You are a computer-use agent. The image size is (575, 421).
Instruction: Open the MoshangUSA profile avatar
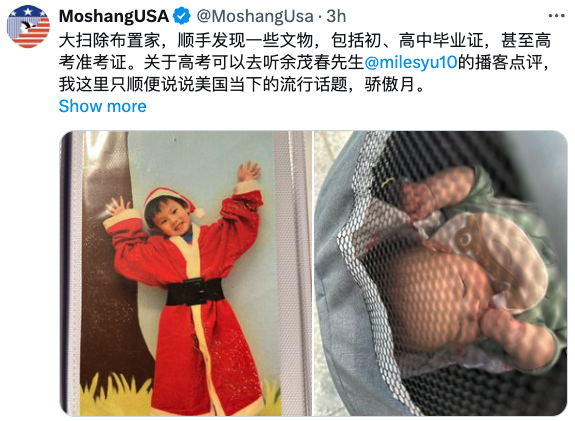(x=28, y=26)
